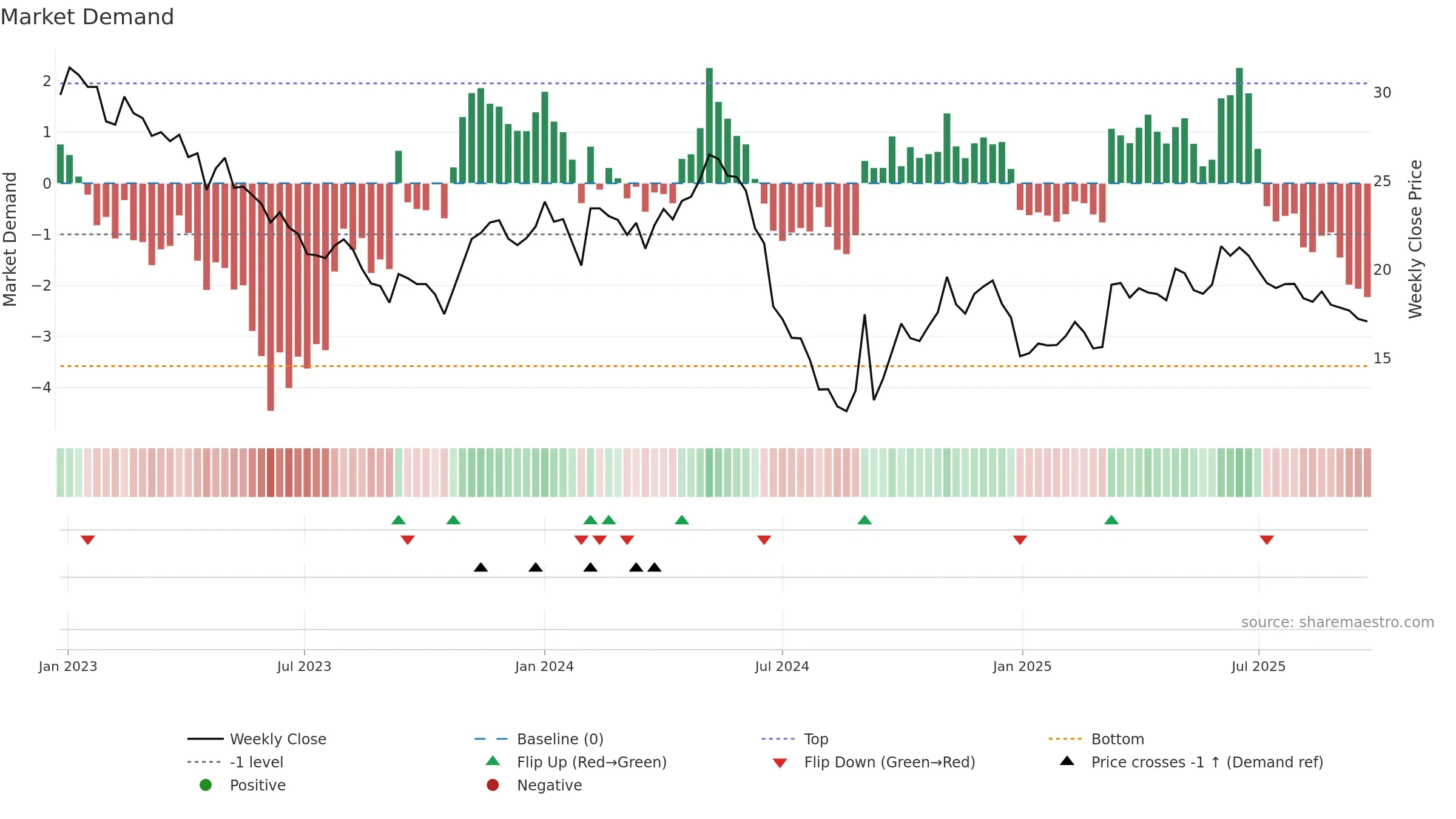Click the green Flip Up triangle in legend

coord(493,761)
